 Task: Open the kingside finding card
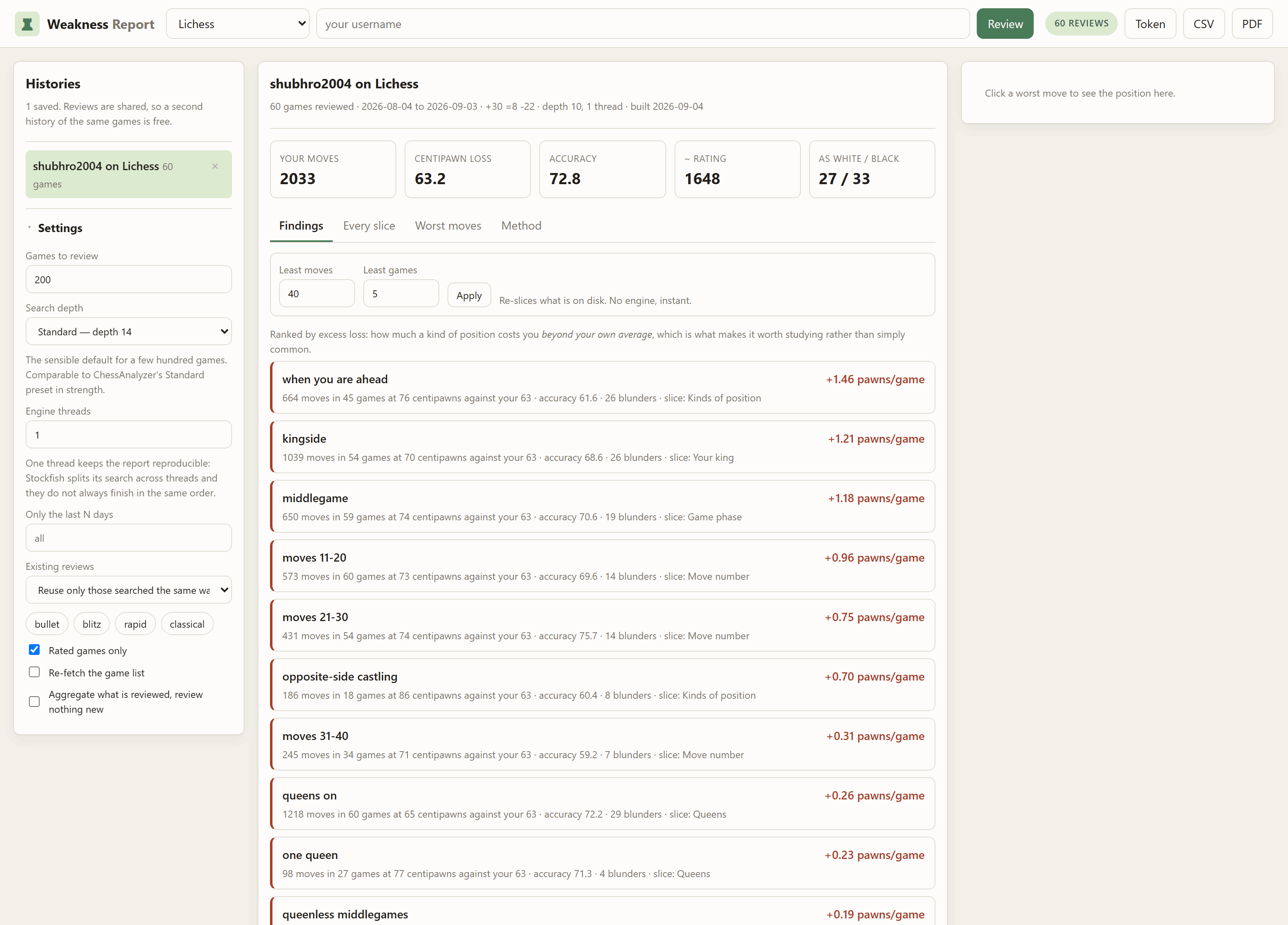coord(603,447)
